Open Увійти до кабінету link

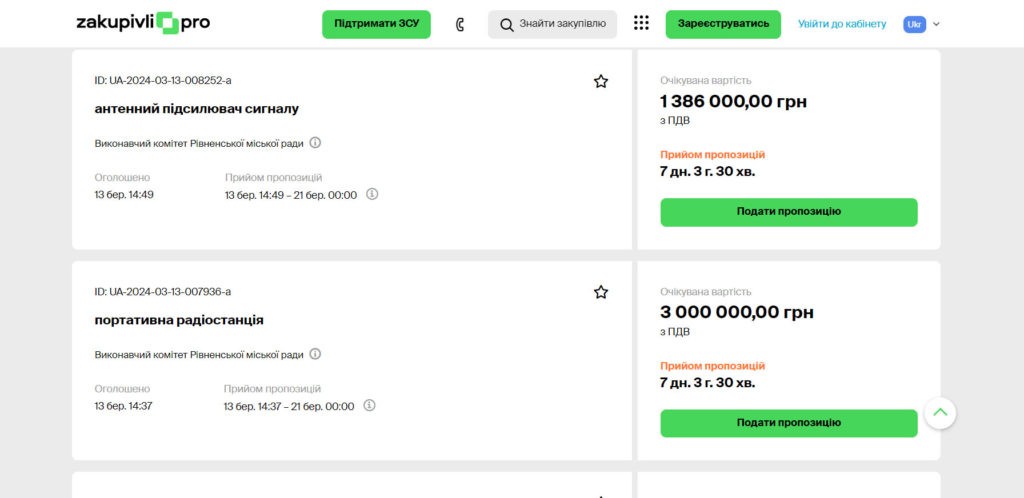[x=842, y=24]
